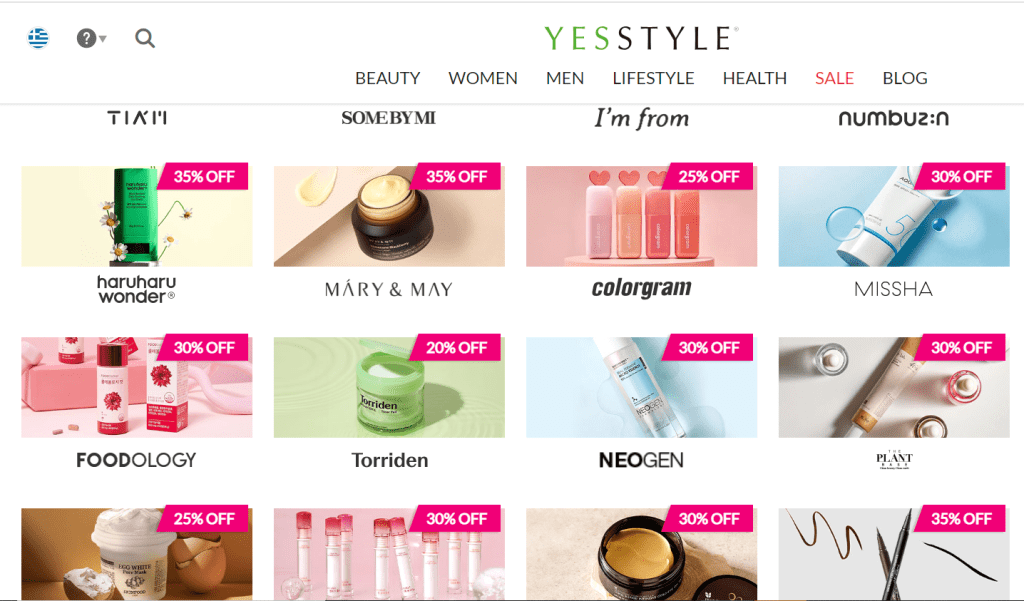Open the WOMEN menu
This screenshot has height=601, width=1024.
click(483, 78)
